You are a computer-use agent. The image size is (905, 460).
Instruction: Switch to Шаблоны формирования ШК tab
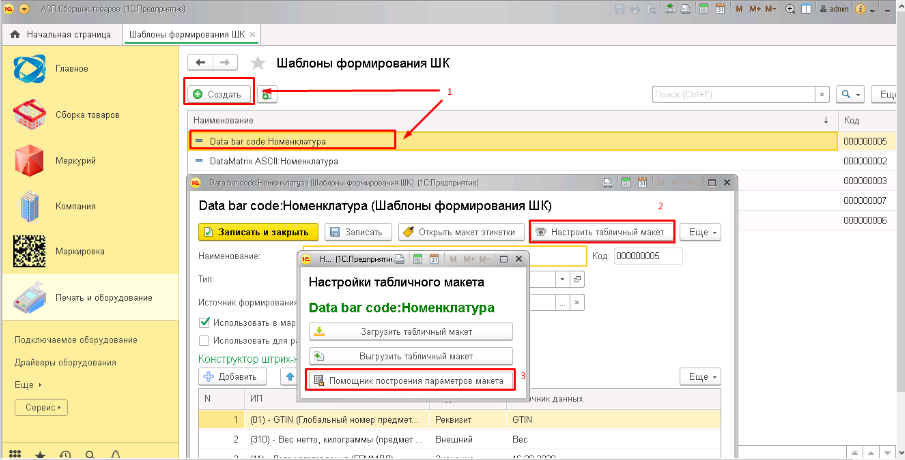tap(187, 35)
